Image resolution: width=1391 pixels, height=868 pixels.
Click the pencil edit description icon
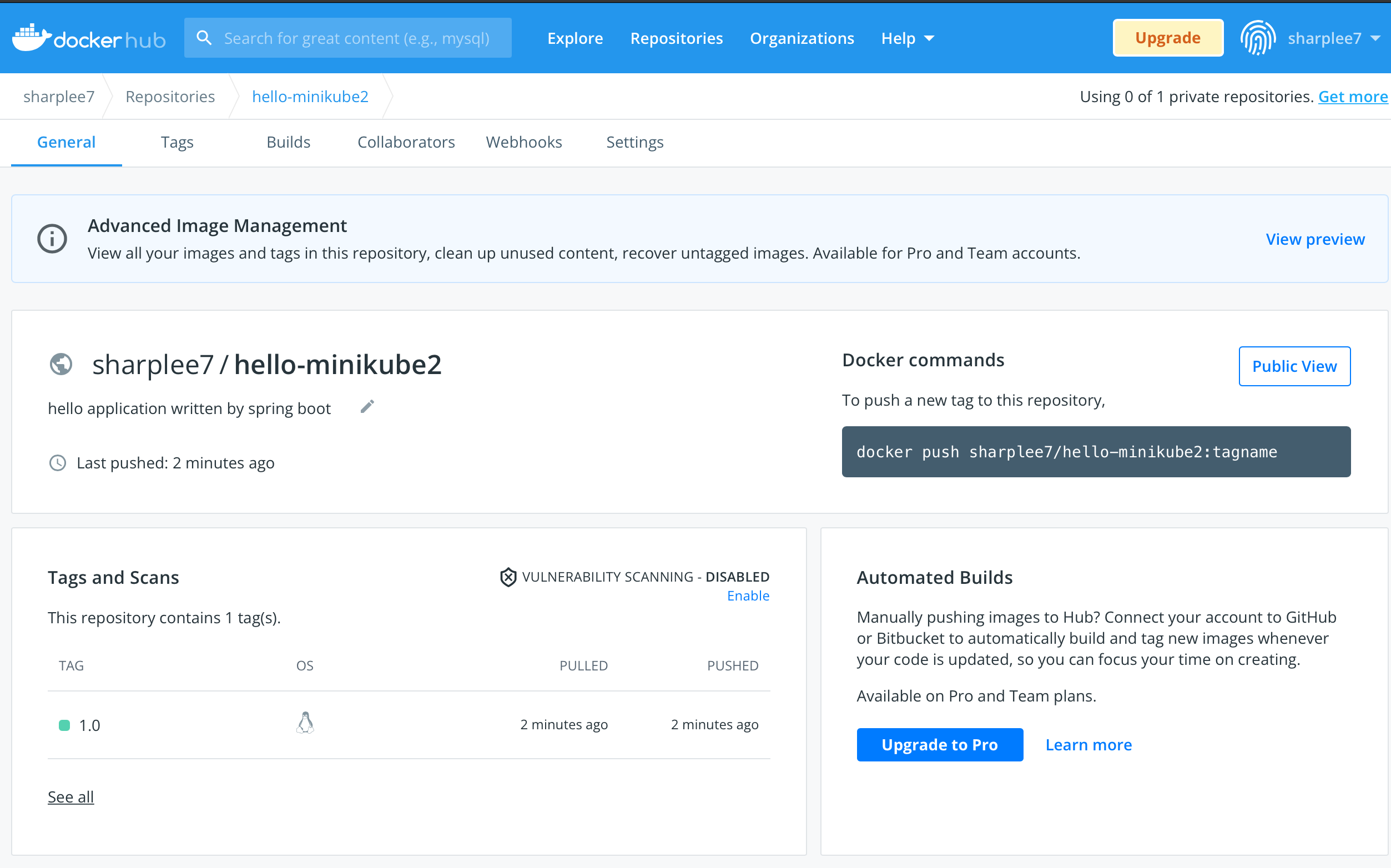click(367, 407)
